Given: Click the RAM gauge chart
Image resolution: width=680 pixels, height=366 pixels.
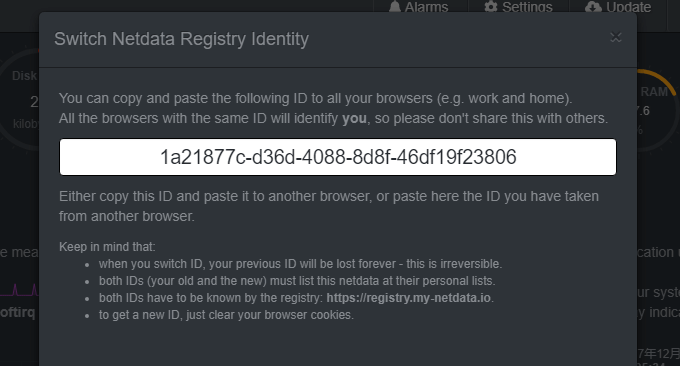Looking at the screenshot, I should point(657,111).
